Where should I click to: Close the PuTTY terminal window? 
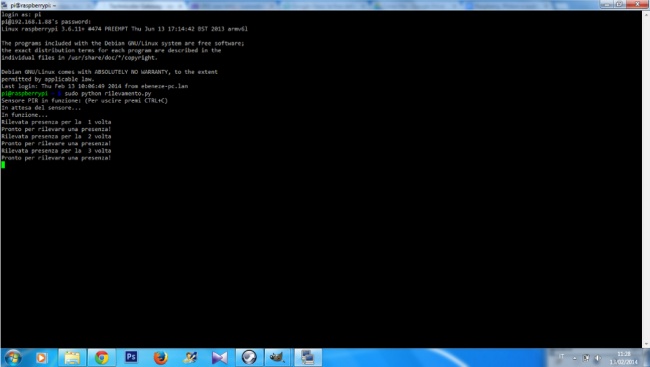pos(637,4)
